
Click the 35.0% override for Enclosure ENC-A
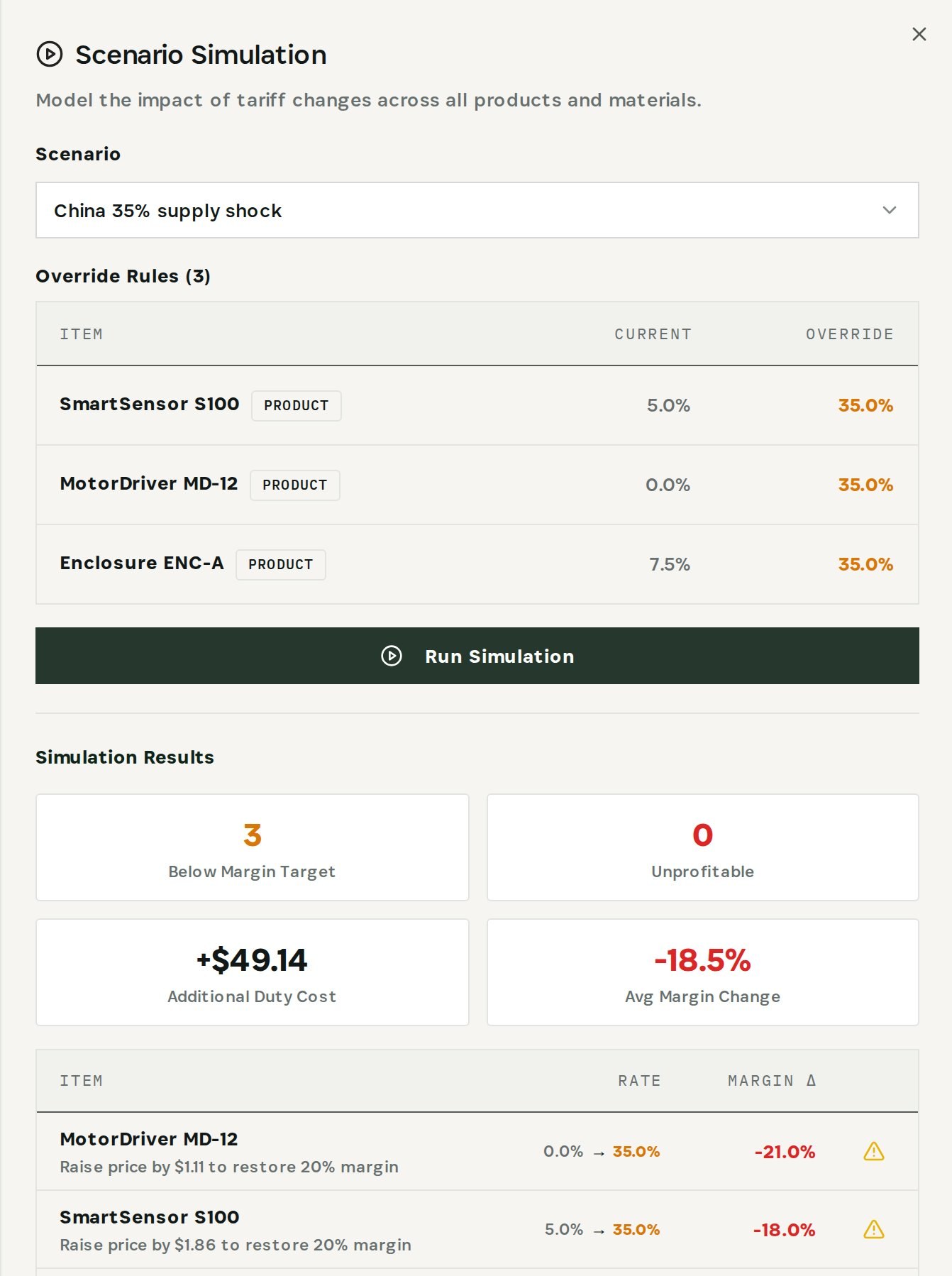point(865,564)
